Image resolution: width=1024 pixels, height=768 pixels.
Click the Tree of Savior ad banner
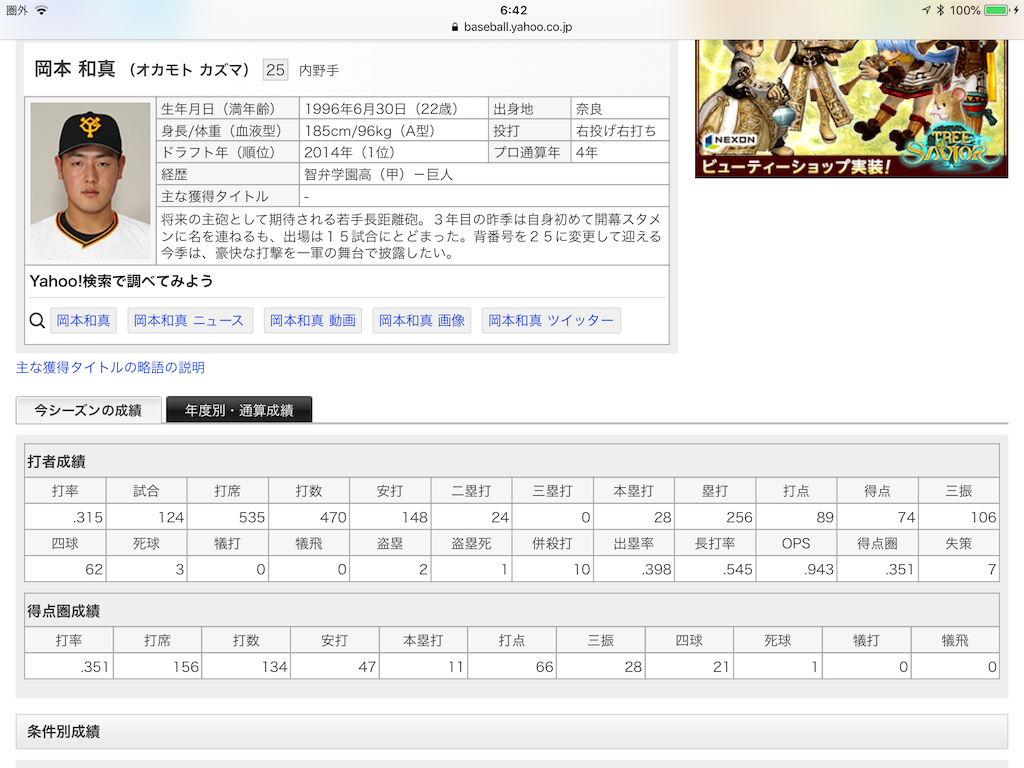point(852,108)
